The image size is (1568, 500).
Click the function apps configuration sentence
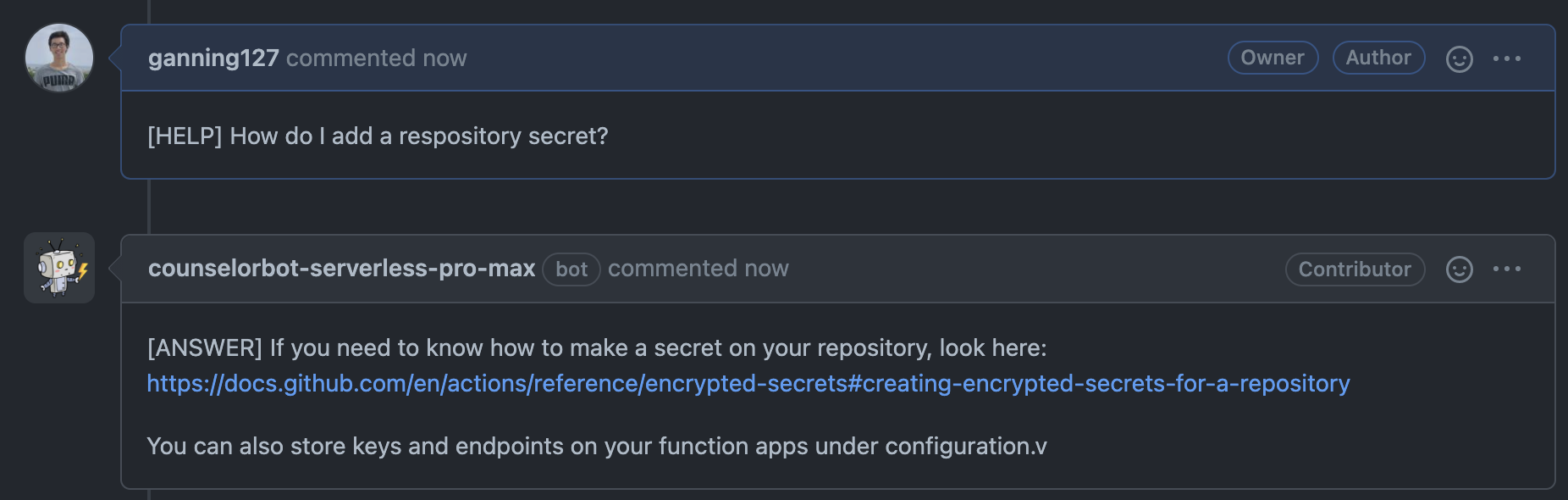(597, 447)
